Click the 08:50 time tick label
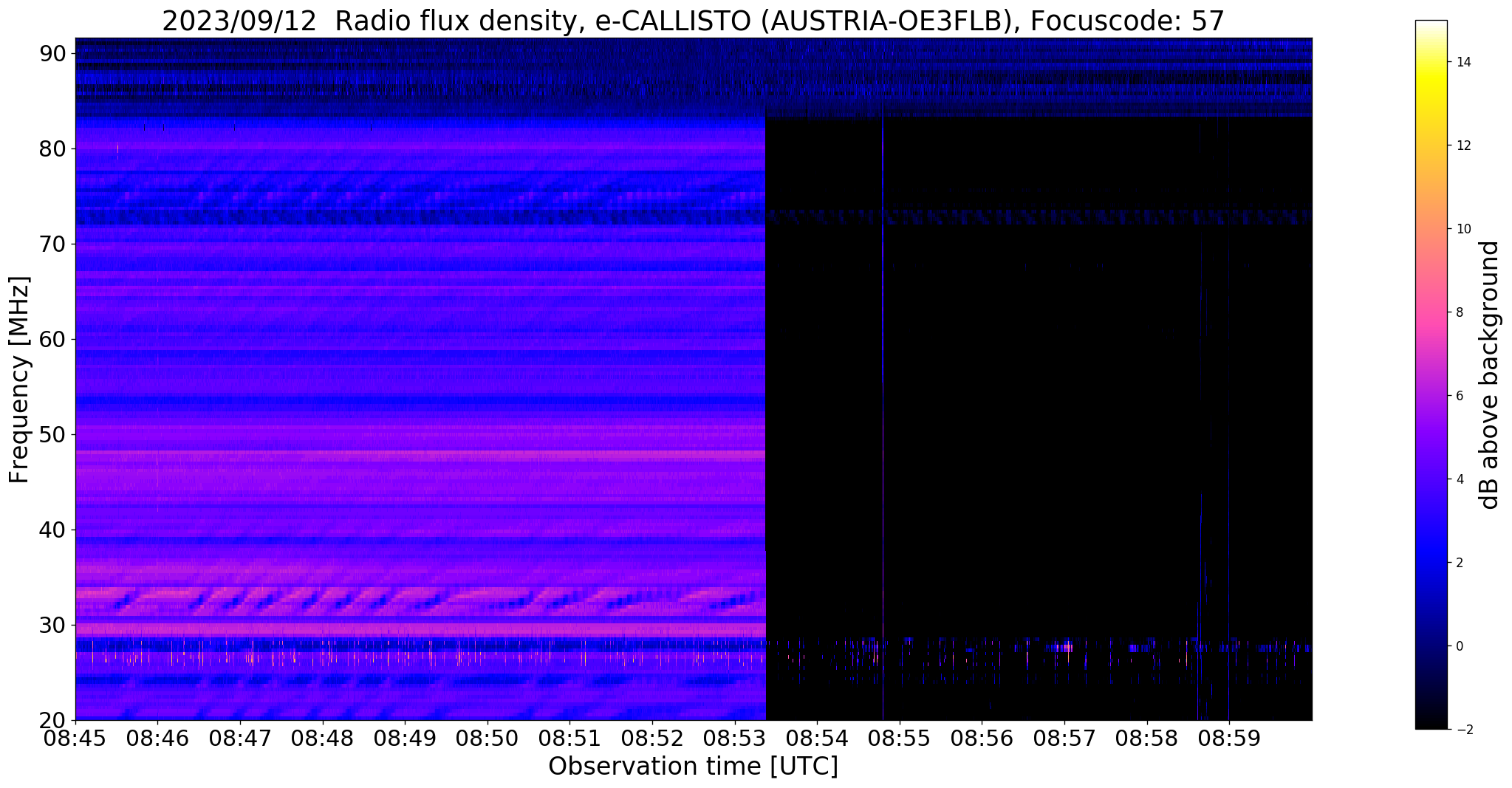This screenshot has width=1512, height=788. (x=487, y=739)
